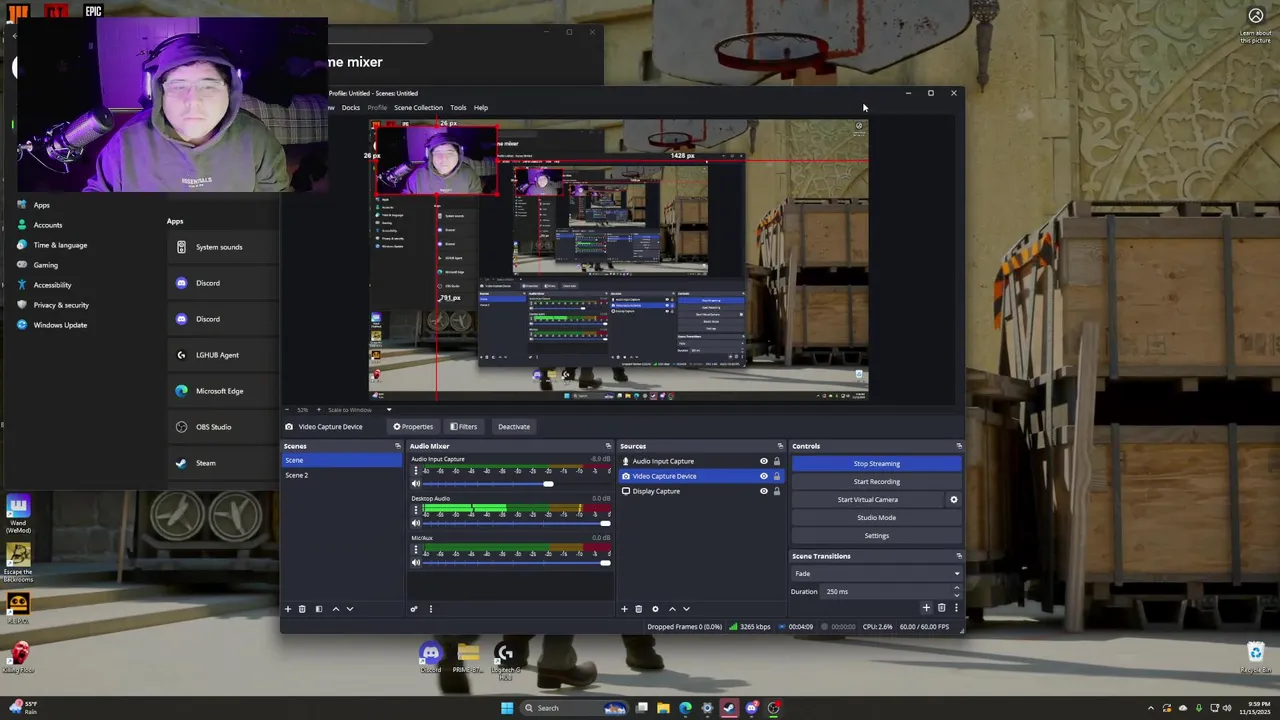Screen dimensions: 1280x720
Task: Open Audio Mixer panel three-dot menu
Action: [x=431, y=609]
